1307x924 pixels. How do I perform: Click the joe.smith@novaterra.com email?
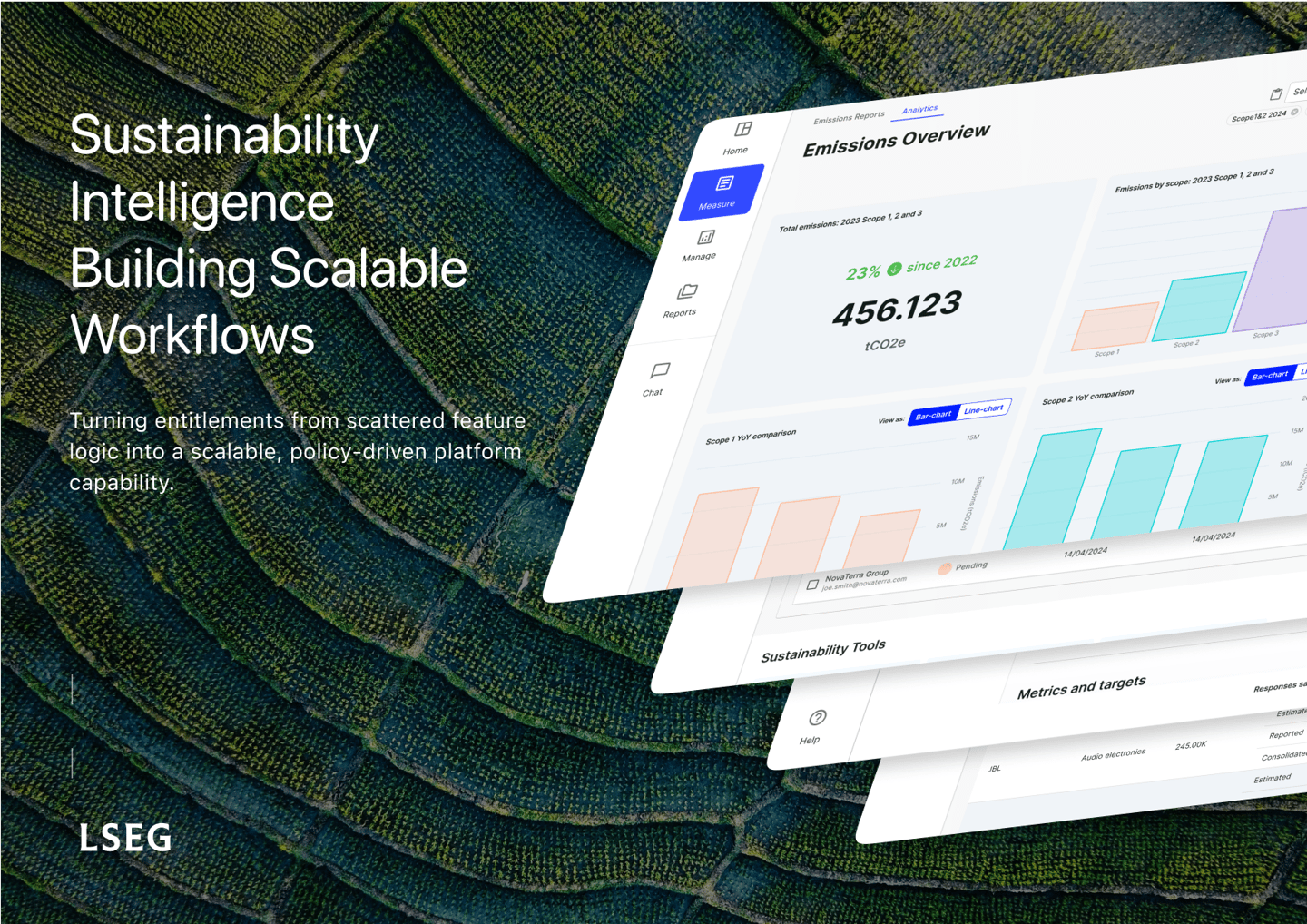(x=864, y=584)
